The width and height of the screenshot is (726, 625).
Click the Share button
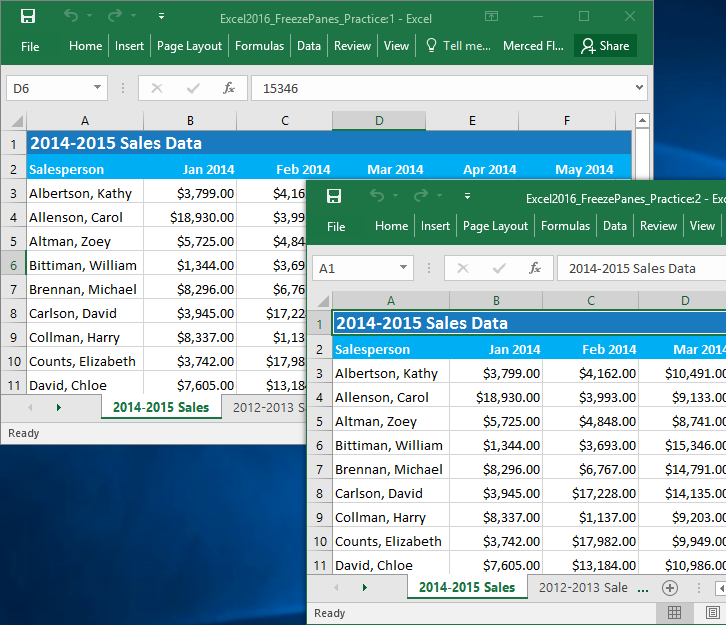605,46
